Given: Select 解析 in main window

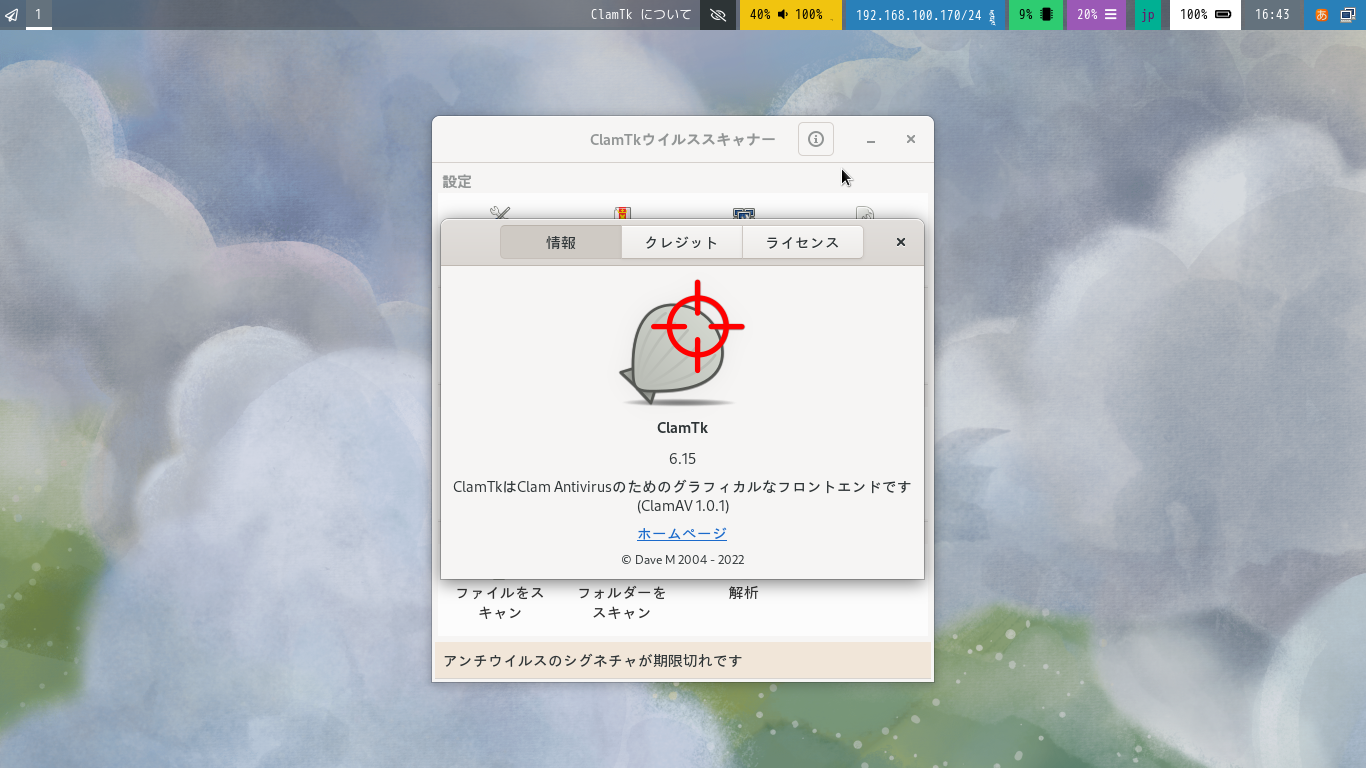Looking at the screenshot, I should point(744,592).
